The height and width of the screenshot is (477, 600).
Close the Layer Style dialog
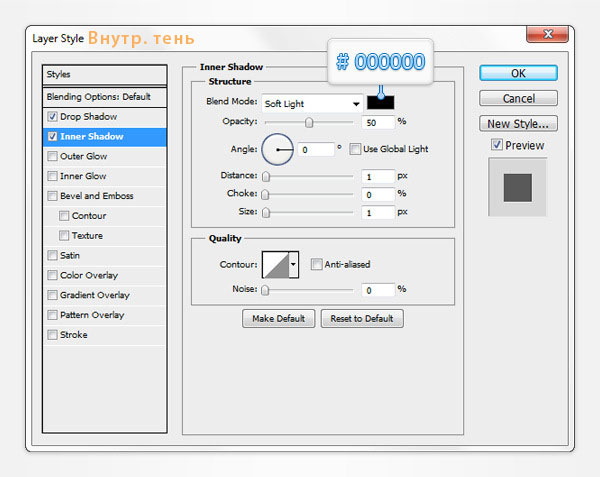(x=548, y=34)
